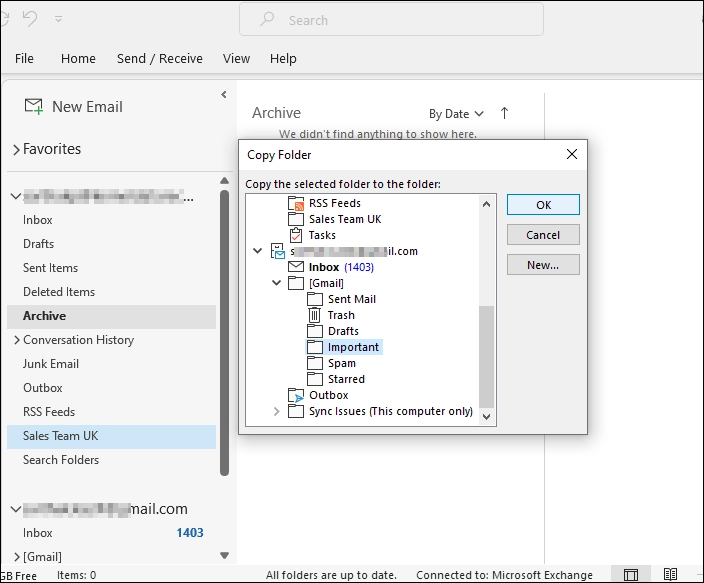Click folder pane scroll down arrow

click(224, 556)
